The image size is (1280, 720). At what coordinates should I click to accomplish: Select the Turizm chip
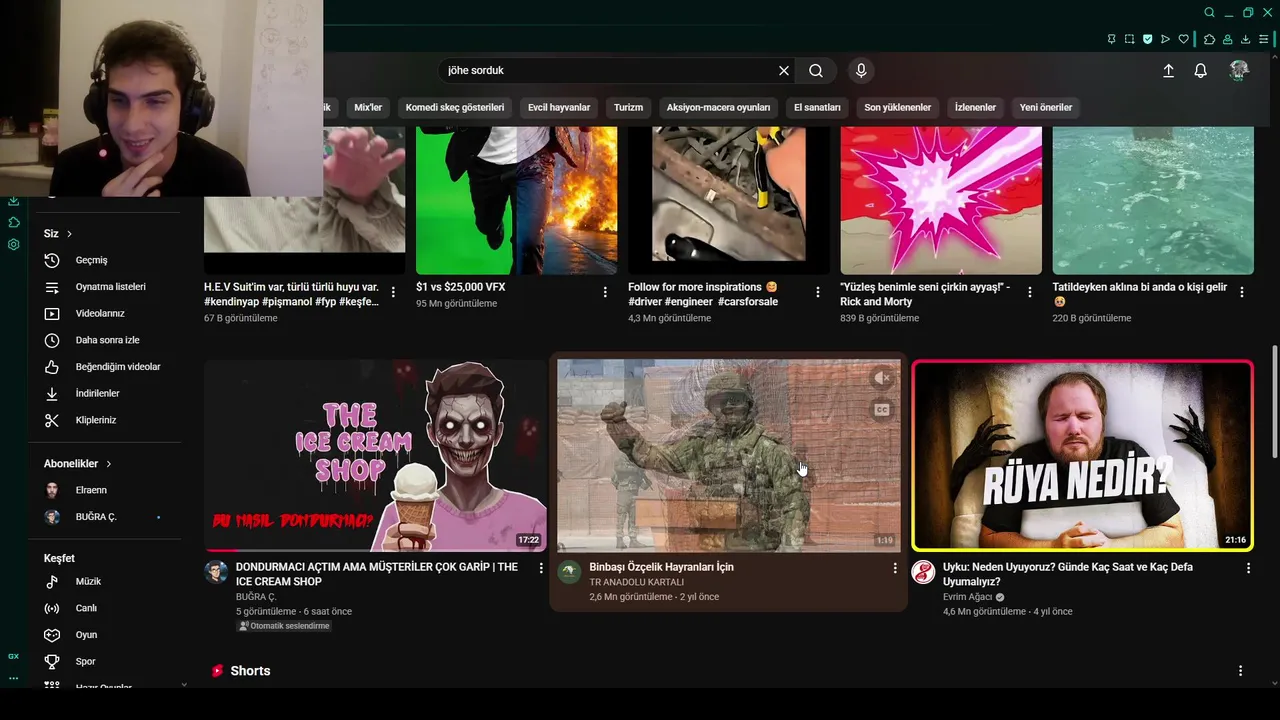pos(628,107)
